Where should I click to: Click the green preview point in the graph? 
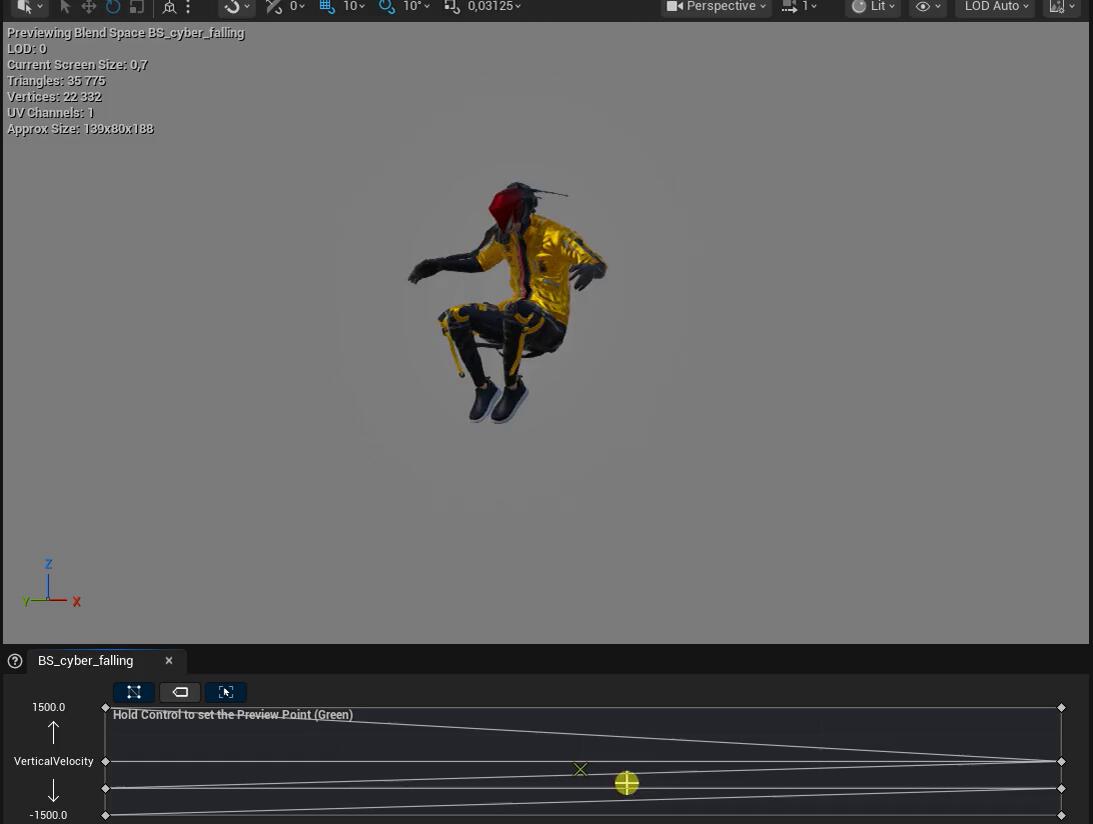[x=626, y=783]
